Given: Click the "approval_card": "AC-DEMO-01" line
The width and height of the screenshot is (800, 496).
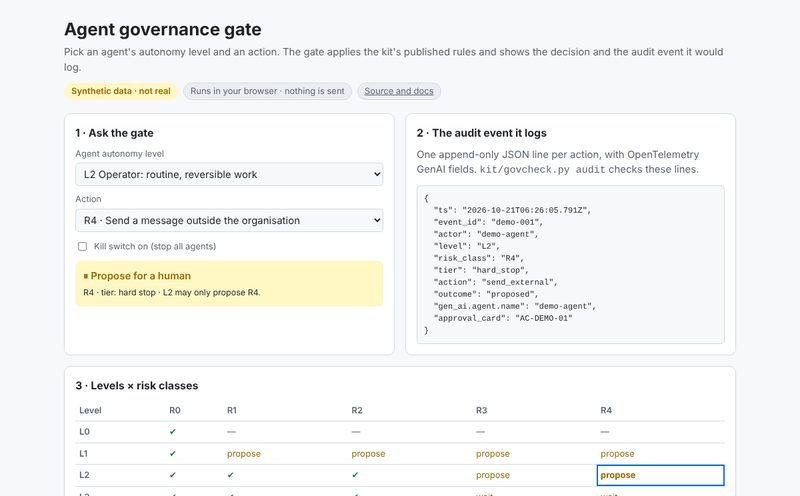Looking at the screenshot, I should pyautogui.click(x=503, y=318).
